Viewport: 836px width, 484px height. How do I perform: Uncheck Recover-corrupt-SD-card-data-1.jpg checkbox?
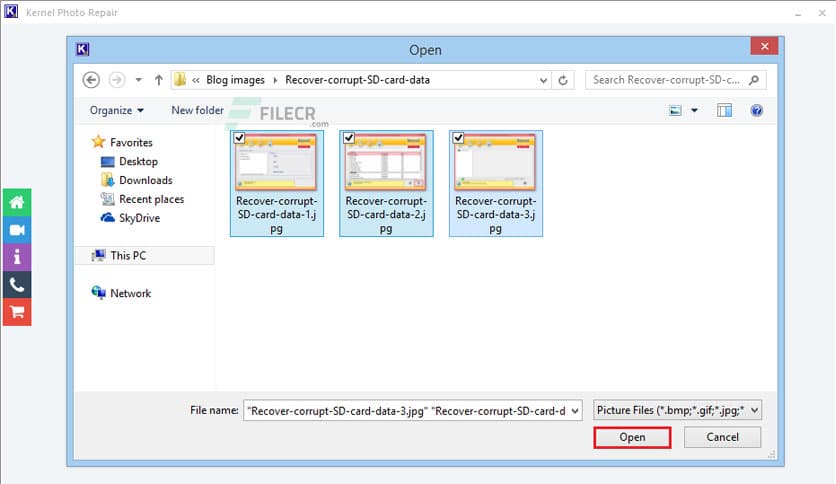pyautogui.click(x=239, y=138)
